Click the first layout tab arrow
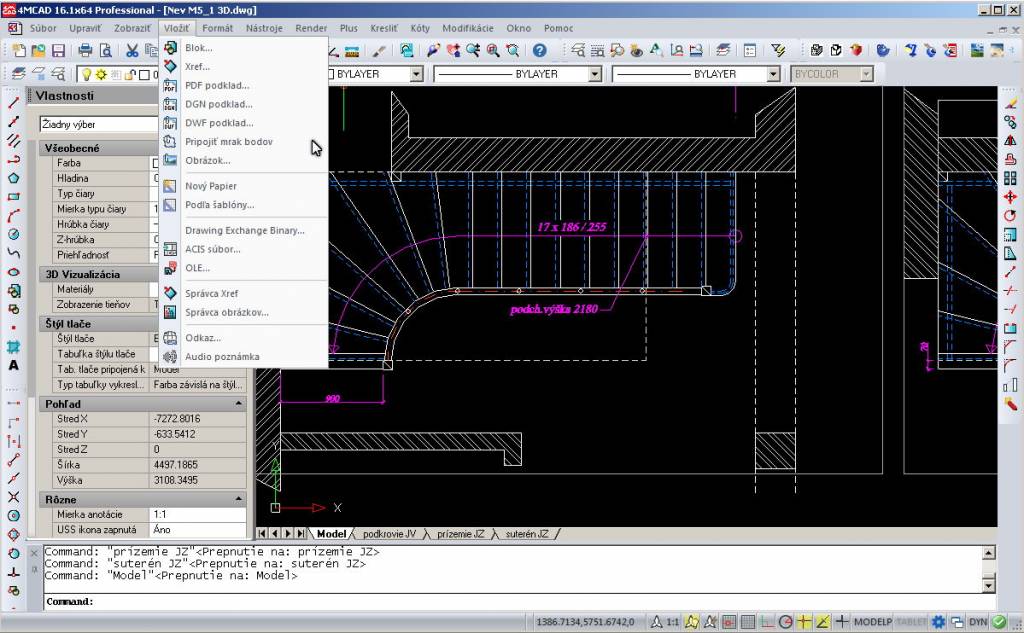 point(262,534)
